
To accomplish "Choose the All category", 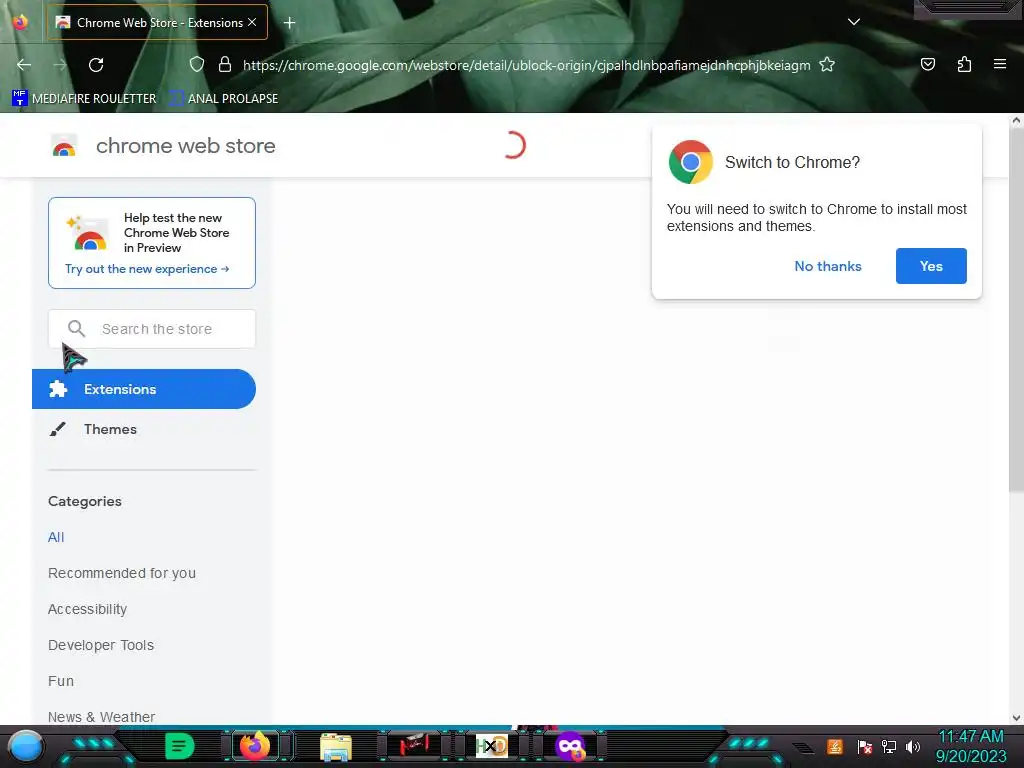I will tap(56, 537).
